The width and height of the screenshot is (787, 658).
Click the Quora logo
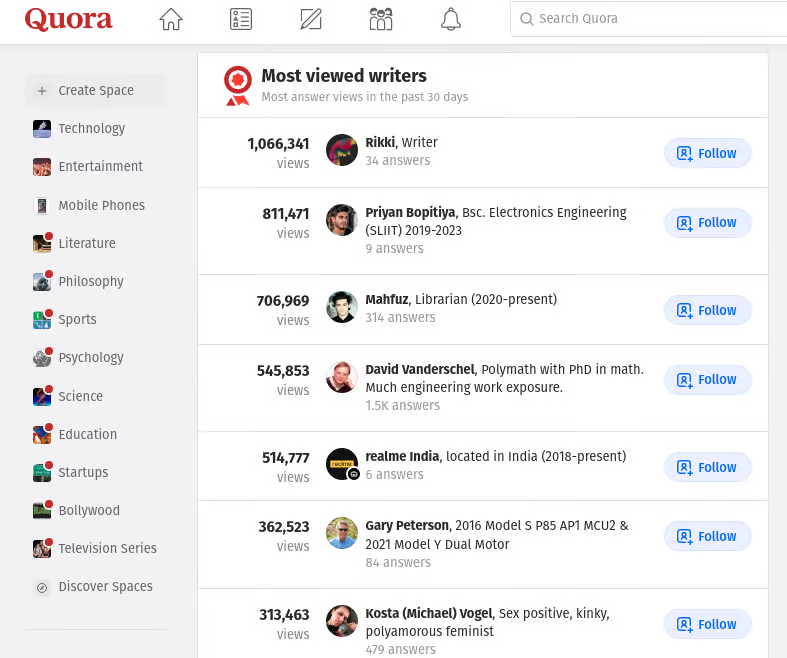coord(68,20)
